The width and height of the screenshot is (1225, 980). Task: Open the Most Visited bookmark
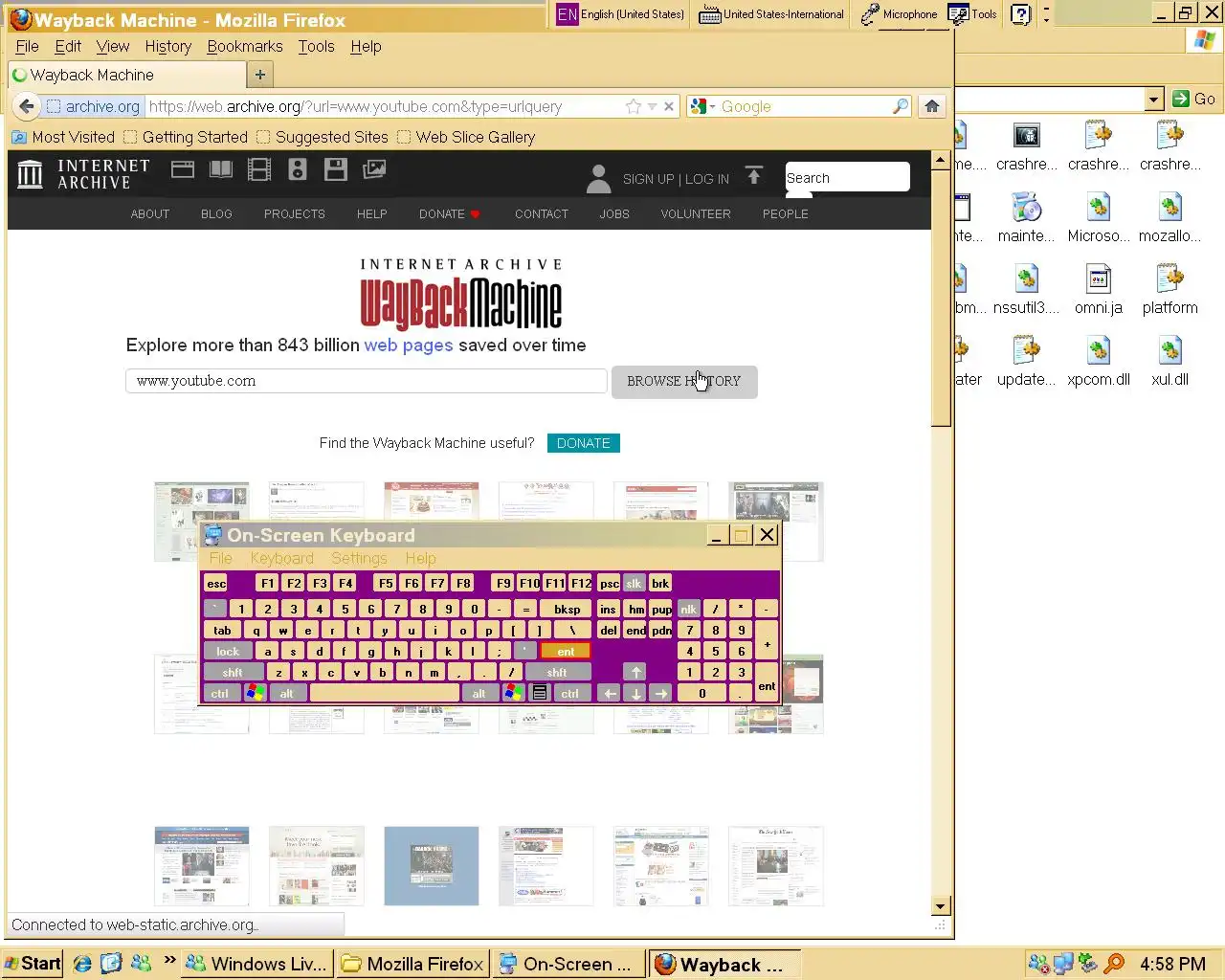tap(63, 137)
